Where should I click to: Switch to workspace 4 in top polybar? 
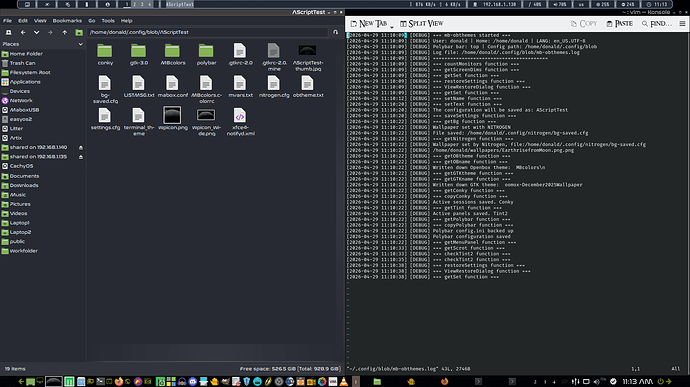(x=149, y=4)
